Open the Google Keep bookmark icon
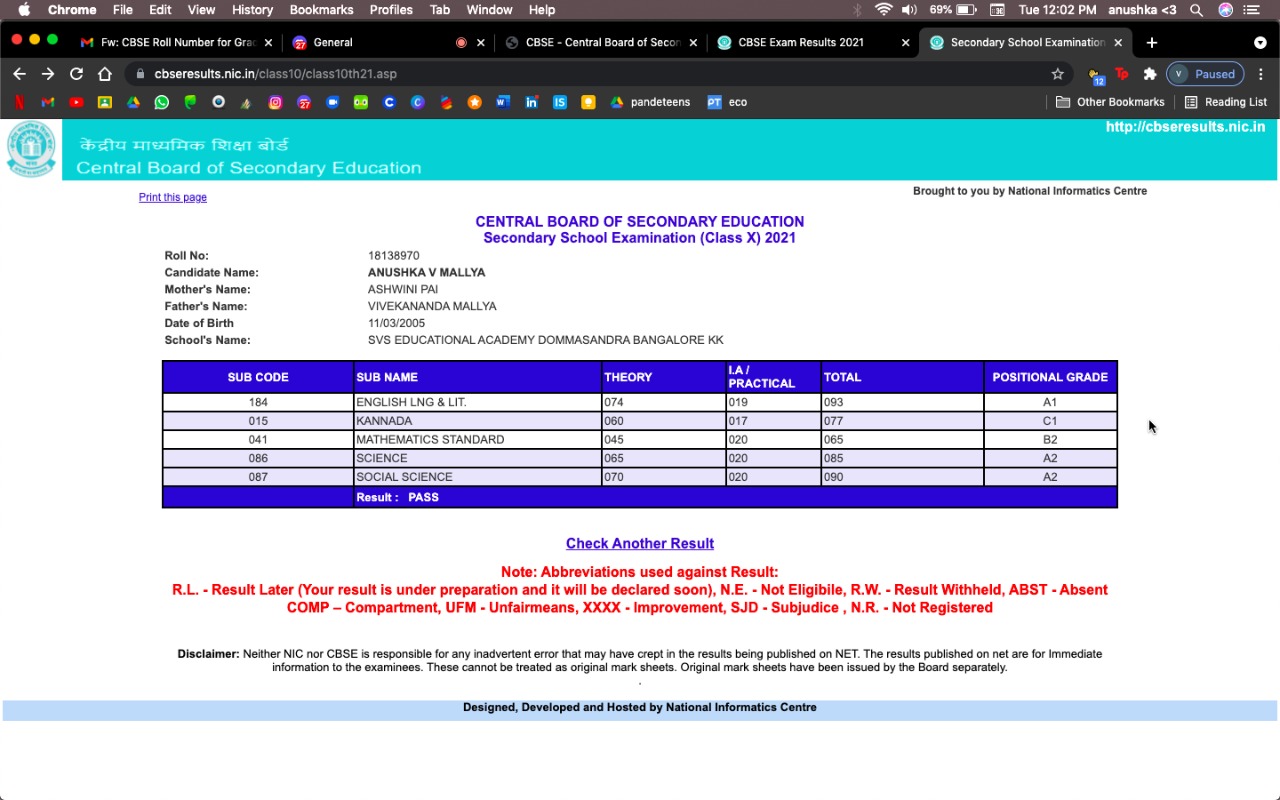Screen dimensions: 1280x800 (589, 102)
